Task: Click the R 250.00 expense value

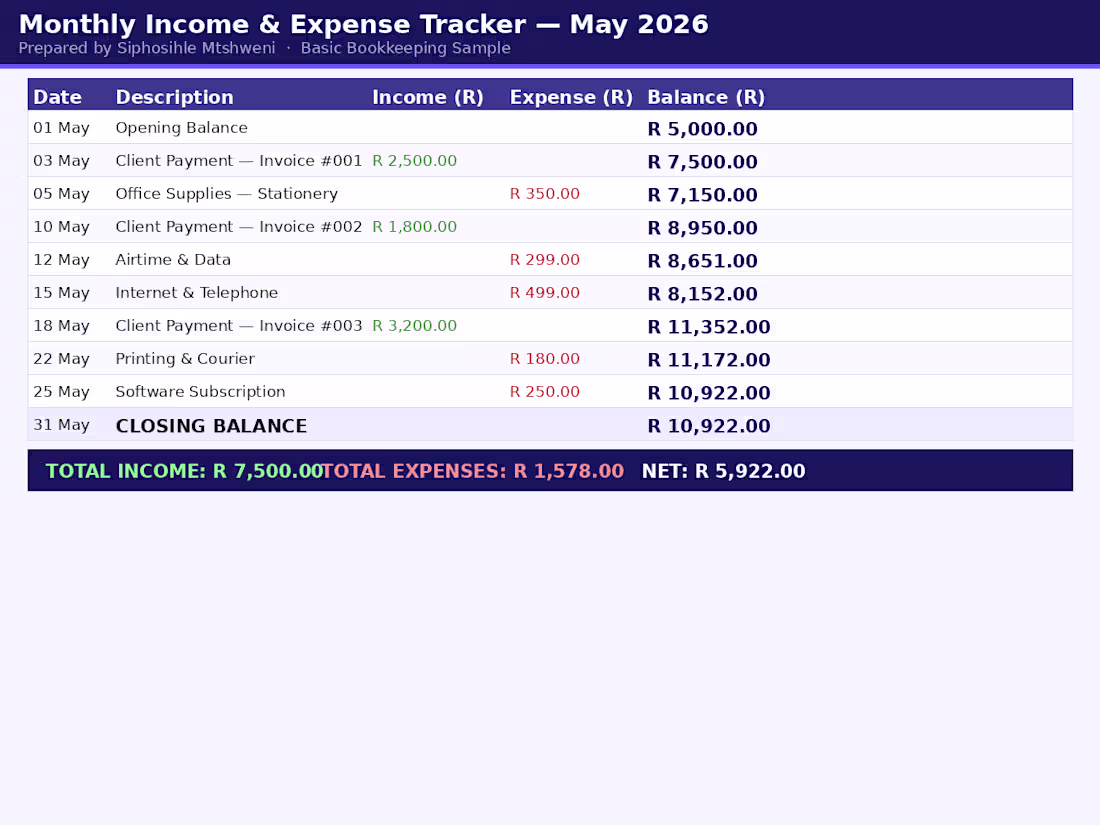Action: pyautogui.click(x=544, y=391)
